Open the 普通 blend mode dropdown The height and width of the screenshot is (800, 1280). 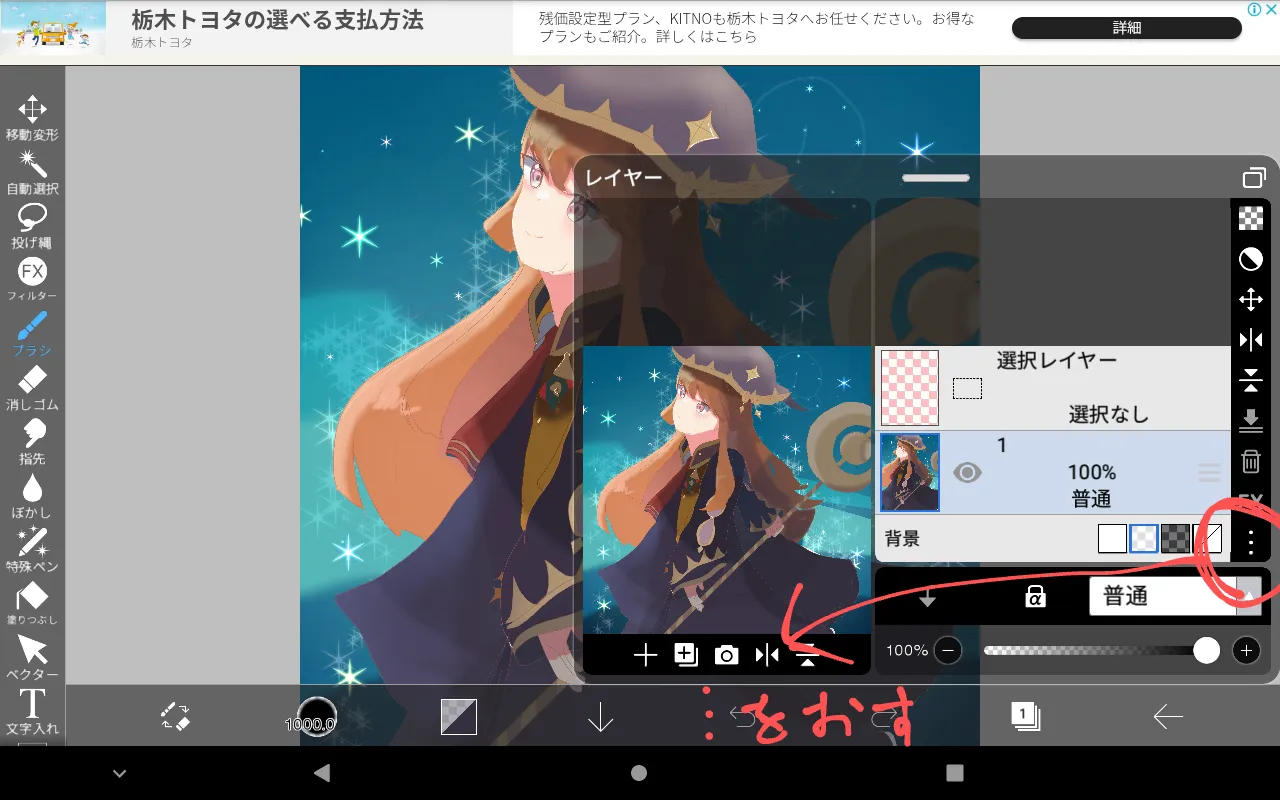pos(1175,596)
